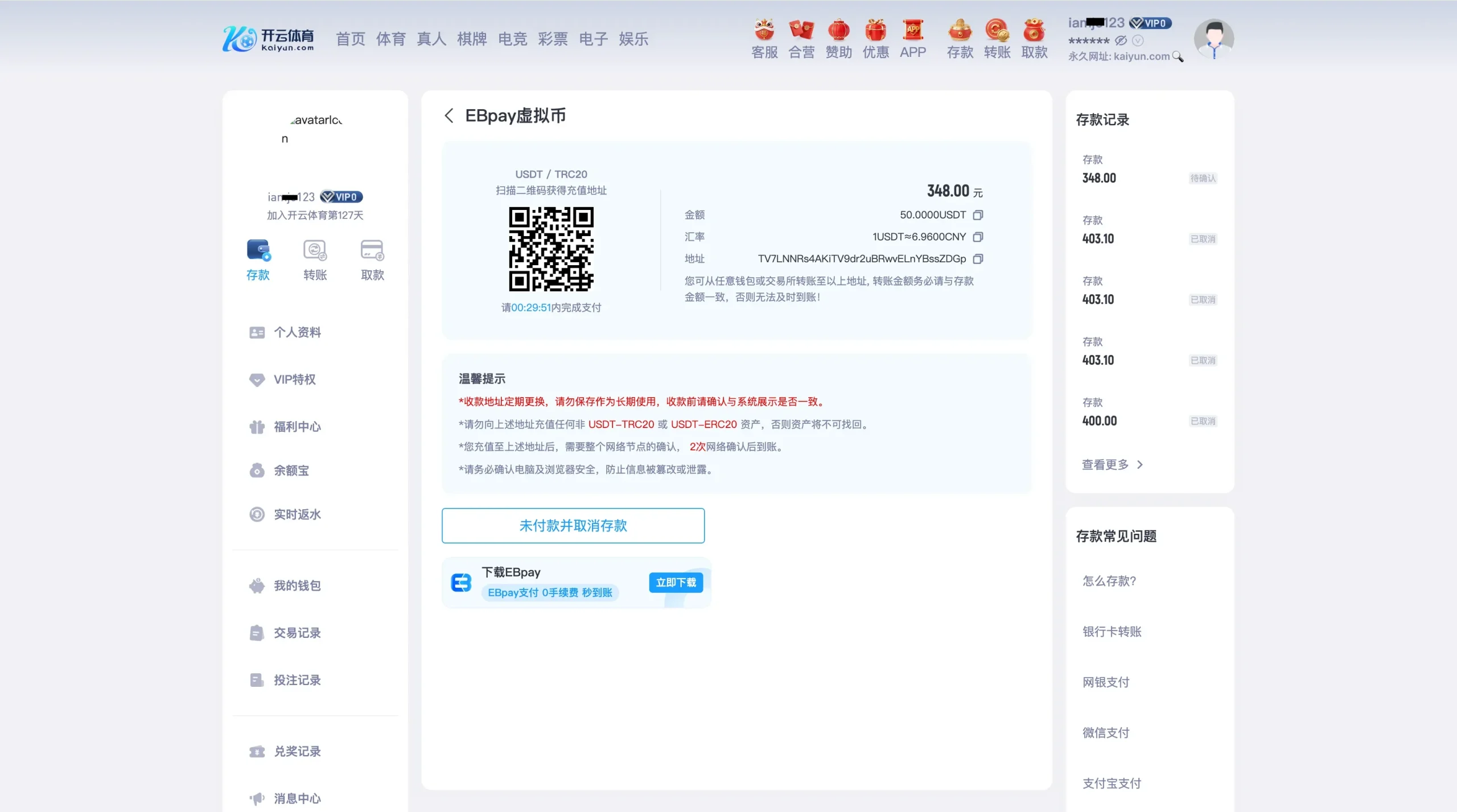Expand the account dropdown arrow in header
The image size is (1457, 812).
(1138, 40)
